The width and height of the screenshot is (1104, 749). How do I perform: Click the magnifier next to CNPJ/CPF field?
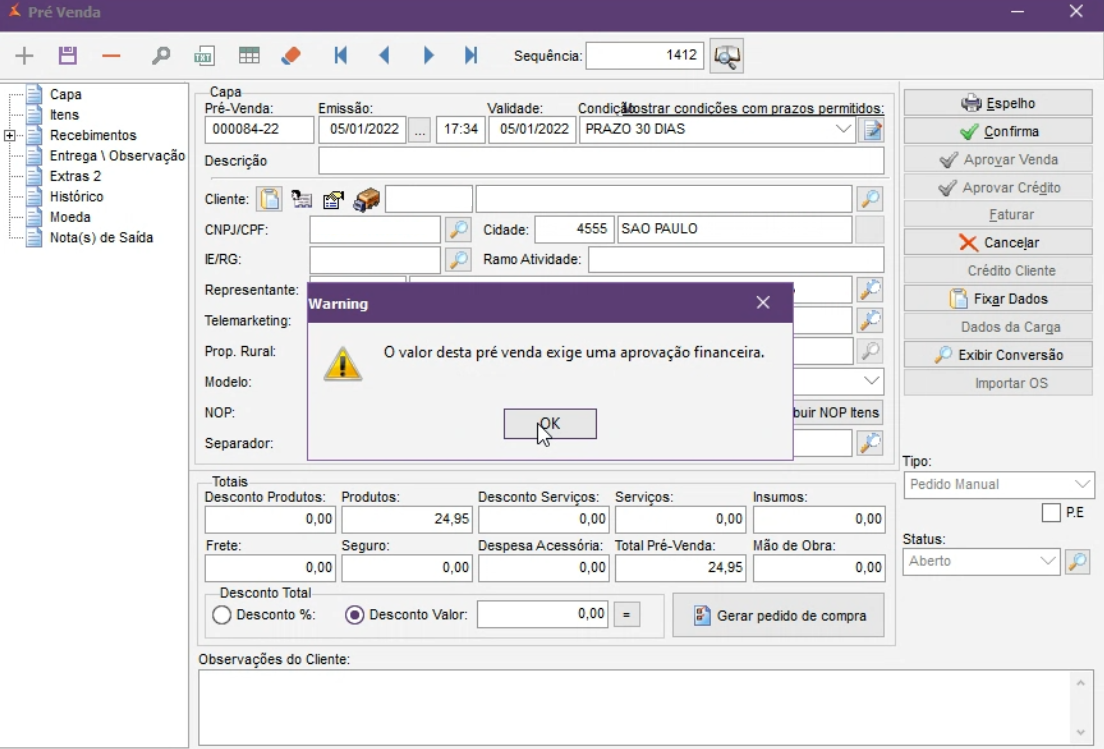[x=458, y=230]
